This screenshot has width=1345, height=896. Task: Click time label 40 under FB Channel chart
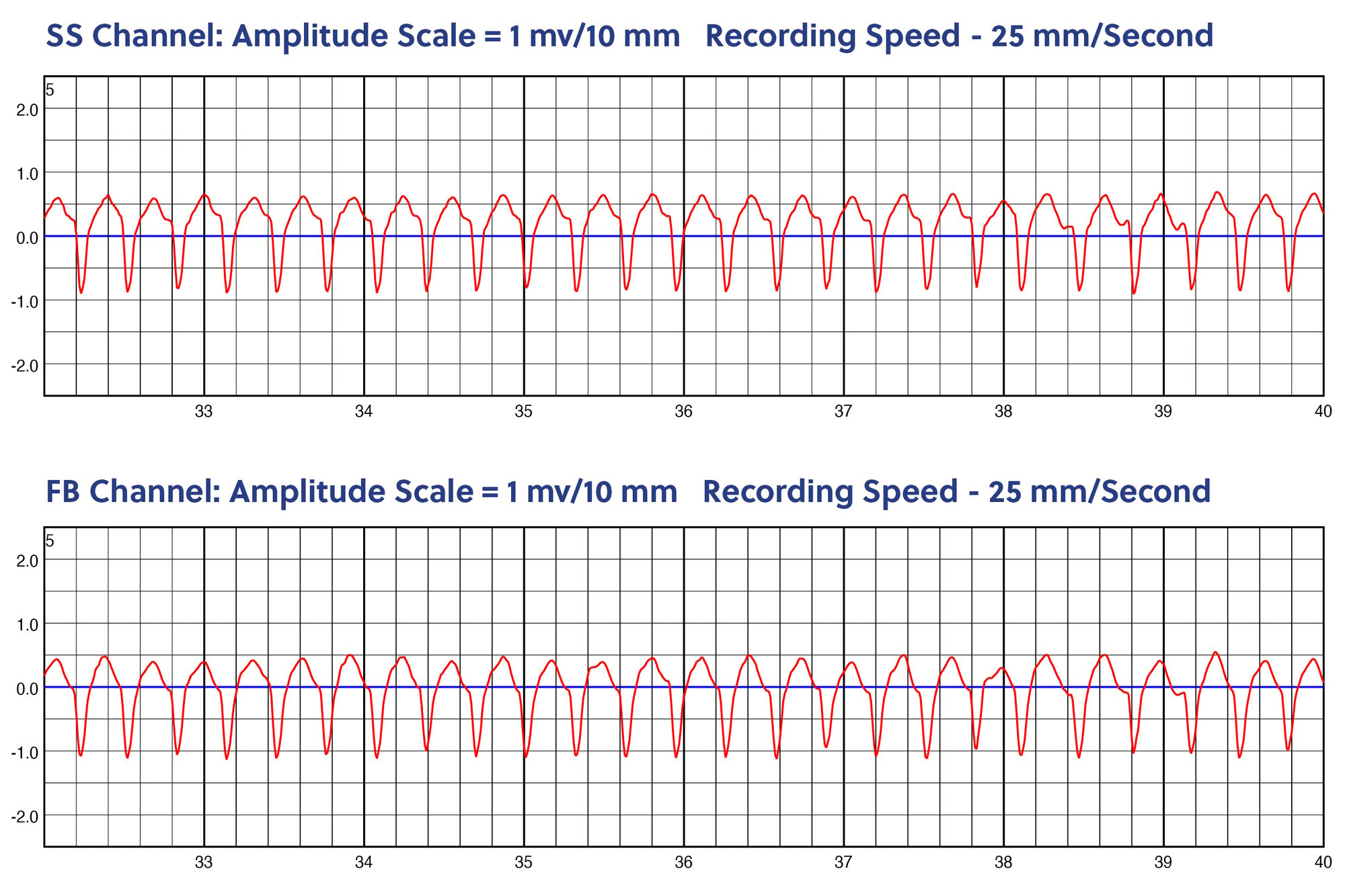coord(1323,863)
